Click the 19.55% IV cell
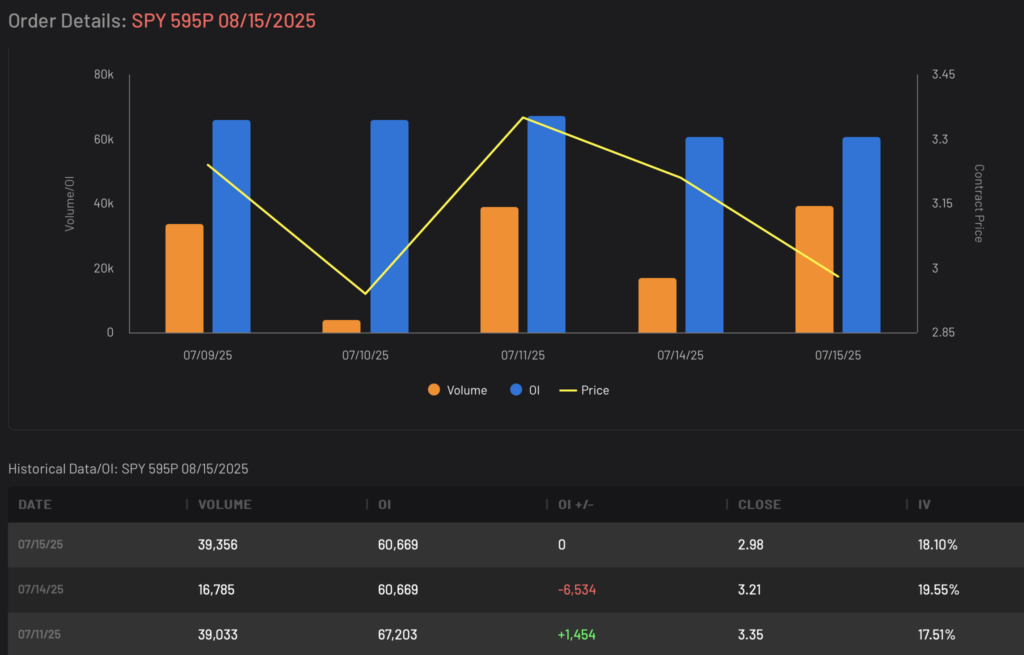Image resolution: width=1024 pixels, height=655 pixels. [x=938, y=590]
